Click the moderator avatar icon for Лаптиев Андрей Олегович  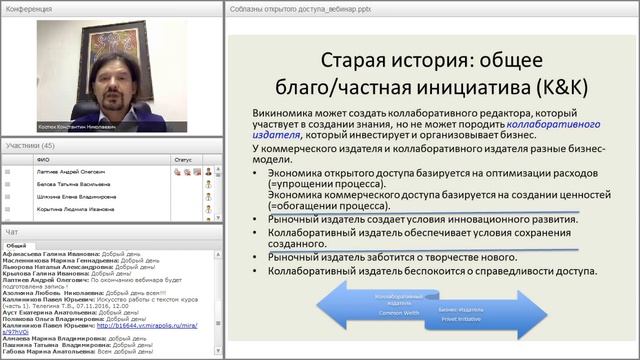pyautogui.click(x=209, y=172)
